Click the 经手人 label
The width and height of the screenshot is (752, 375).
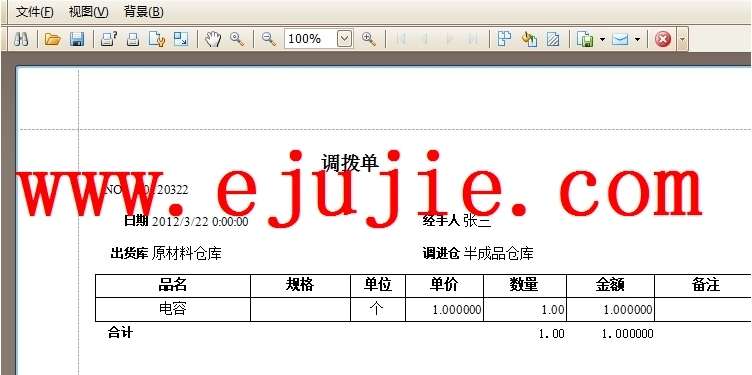[x=441, y=221]
